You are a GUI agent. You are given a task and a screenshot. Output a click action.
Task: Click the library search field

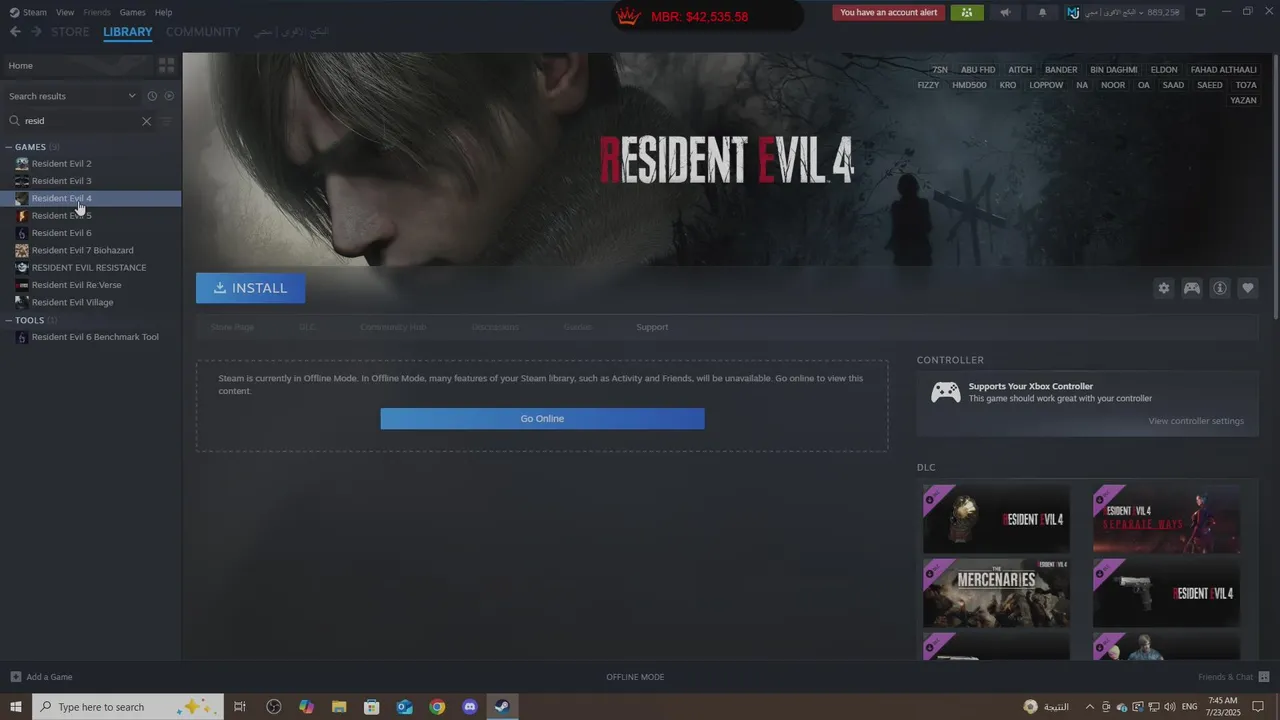[80, 121]
